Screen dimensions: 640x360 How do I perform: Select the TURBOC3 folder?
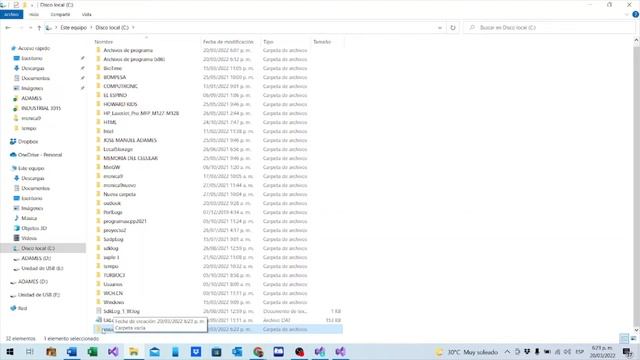tap(114, 275)
